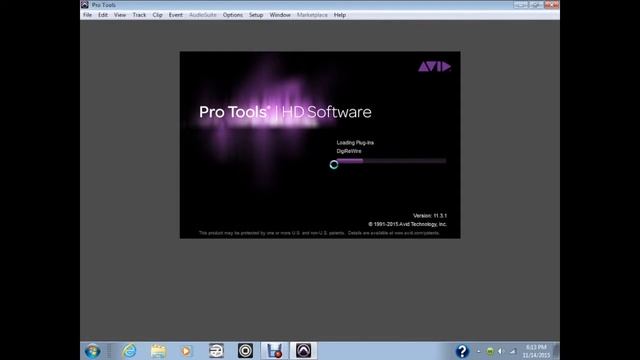
Task: Open Windows Explorer folder from taskbar
Action: (x=158, y=351)
